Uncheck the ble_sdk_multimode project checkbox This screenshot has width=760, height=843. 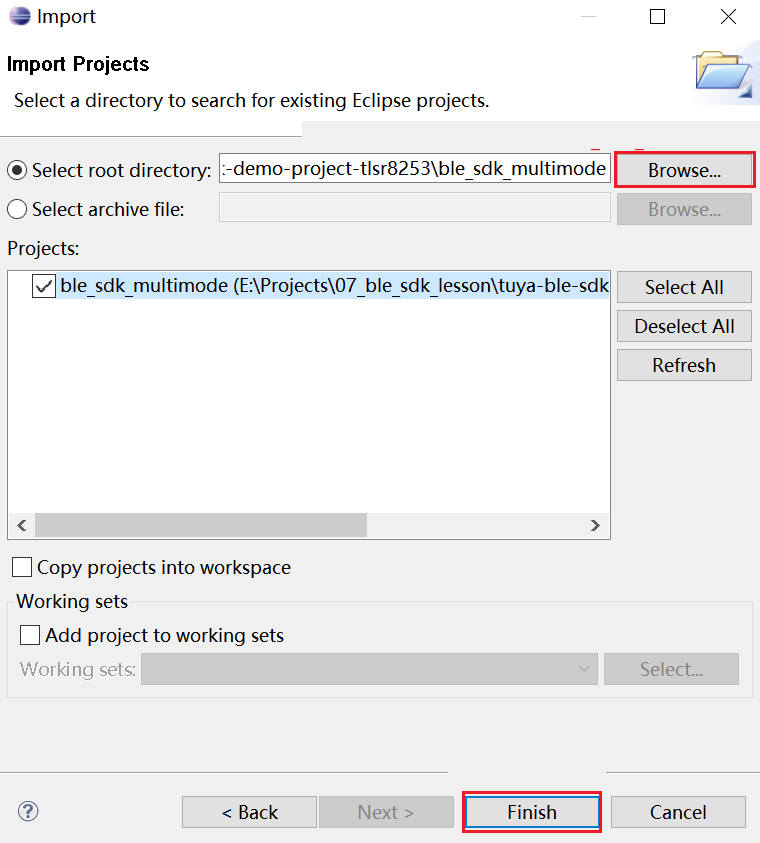(44, 287)
